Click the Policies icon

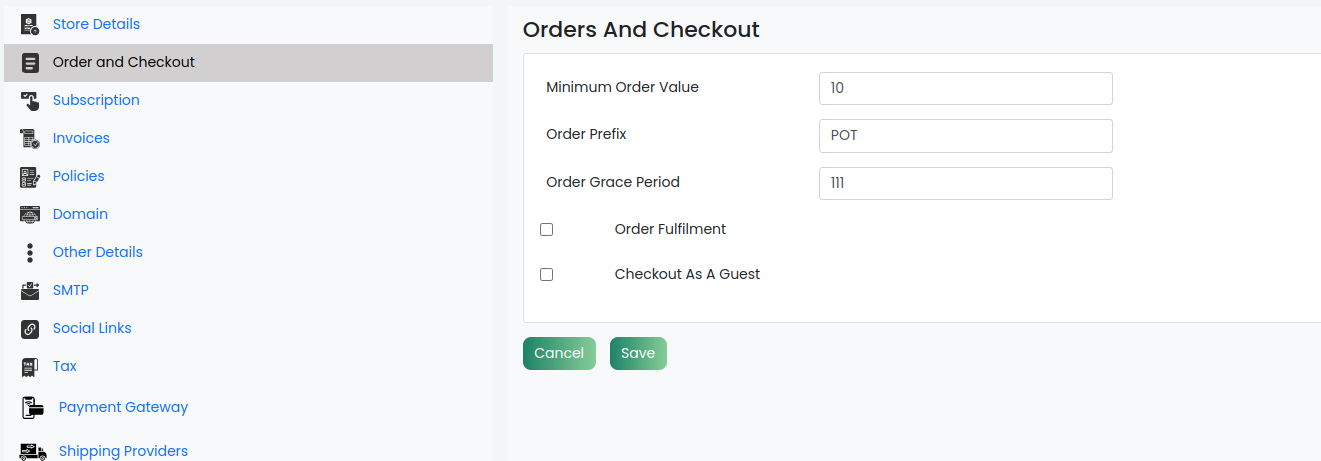point(30,176)
